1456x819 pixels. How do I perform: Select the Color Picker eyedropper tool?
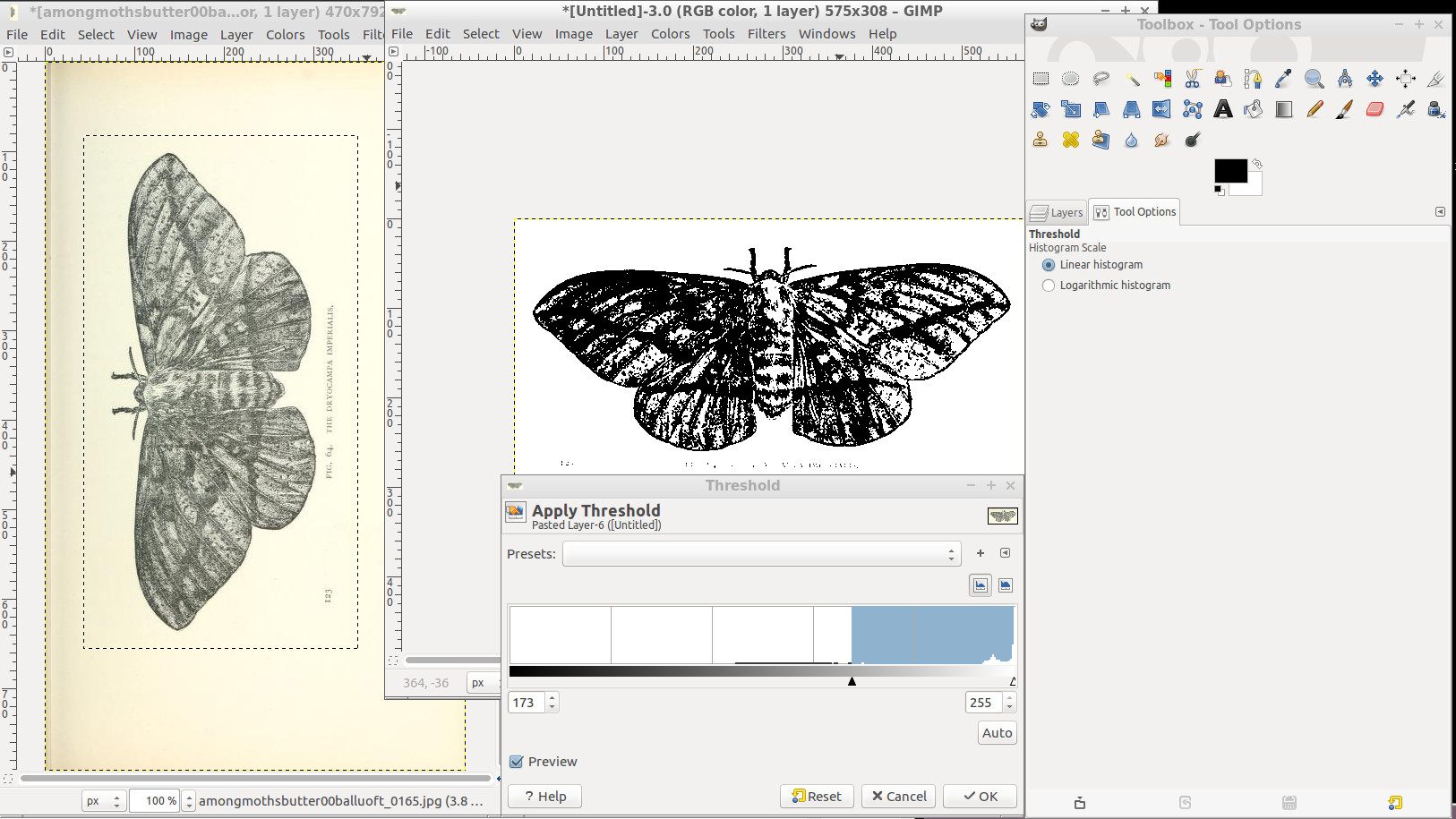1284,79
